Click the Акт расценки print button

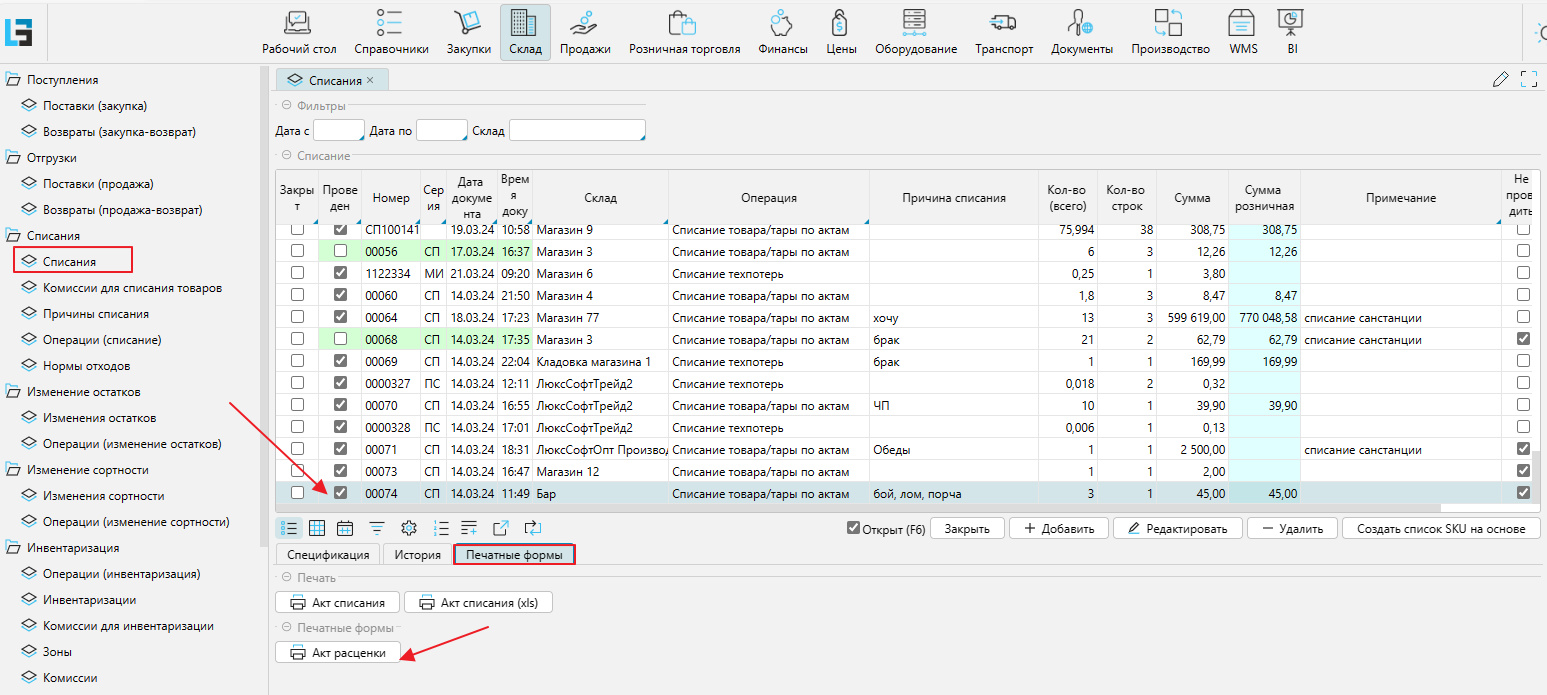pos(338,653)
